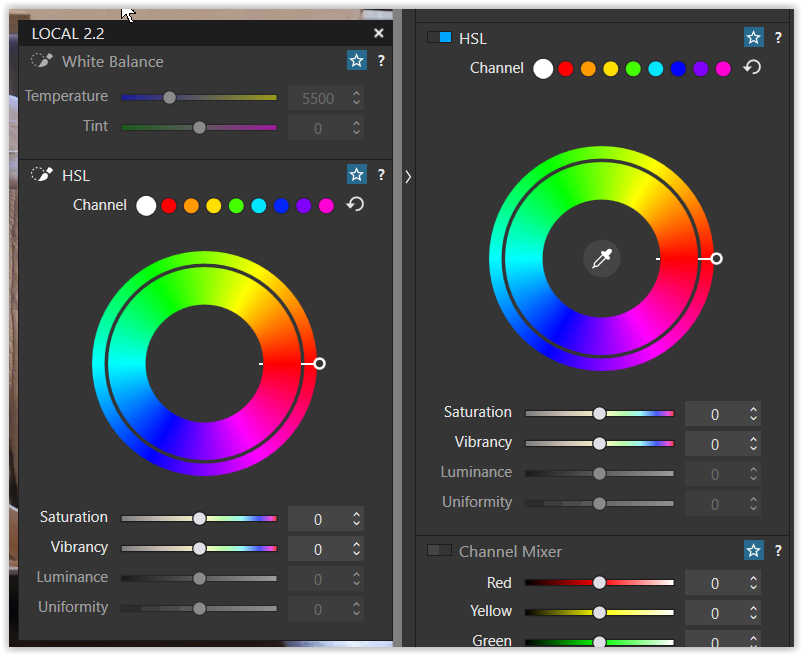Expand the side panel chevron arrow

click(407, 176)
